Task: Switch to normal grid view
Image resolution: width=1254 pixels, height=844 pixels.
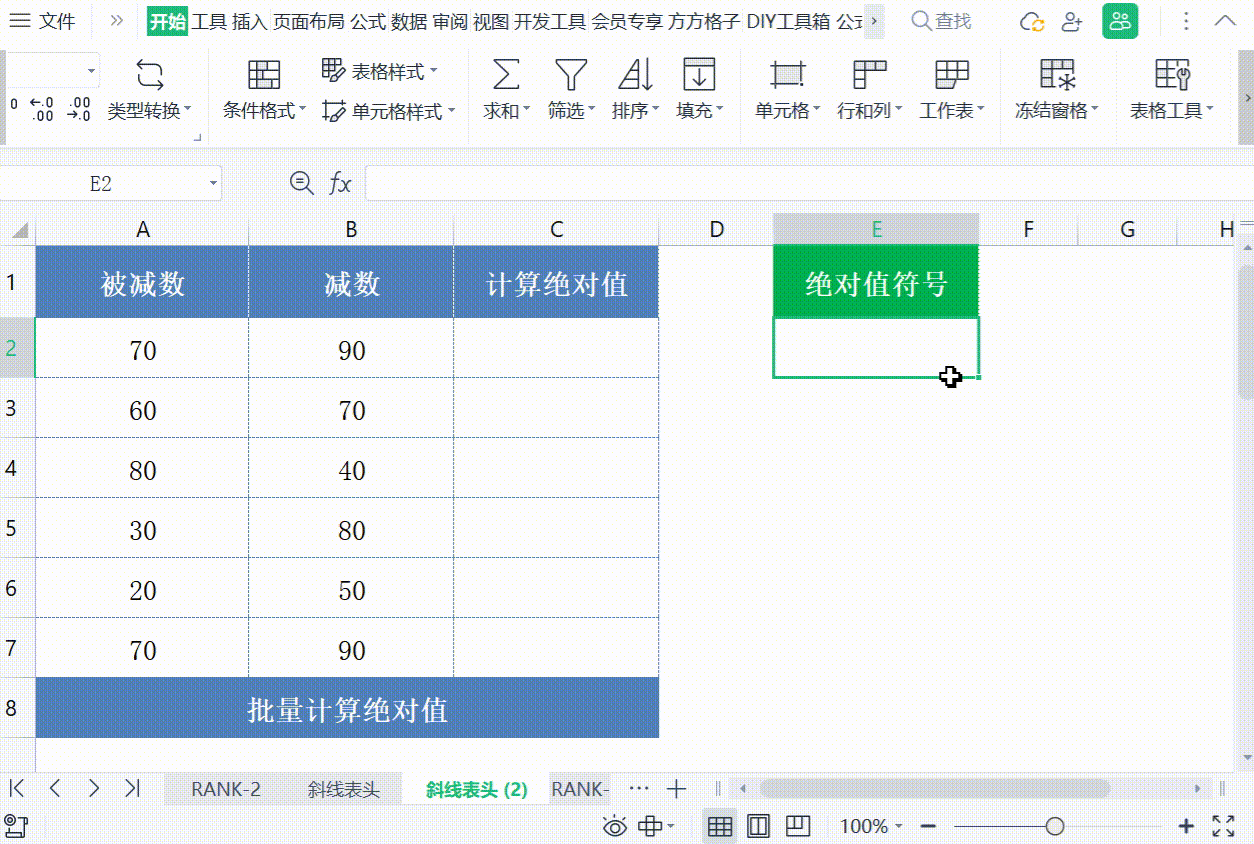Action: click(720, 826)
